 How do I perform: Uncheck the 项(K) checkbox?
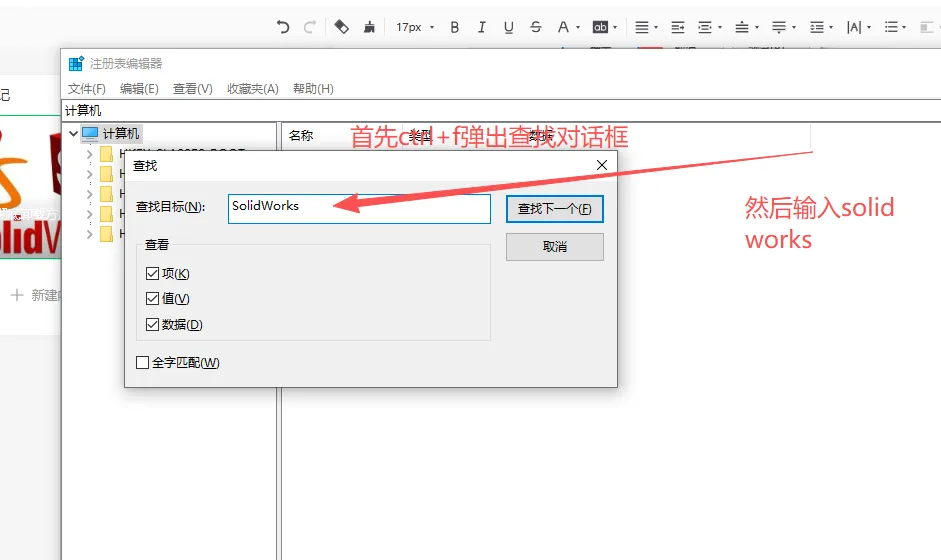click(152, 274)
